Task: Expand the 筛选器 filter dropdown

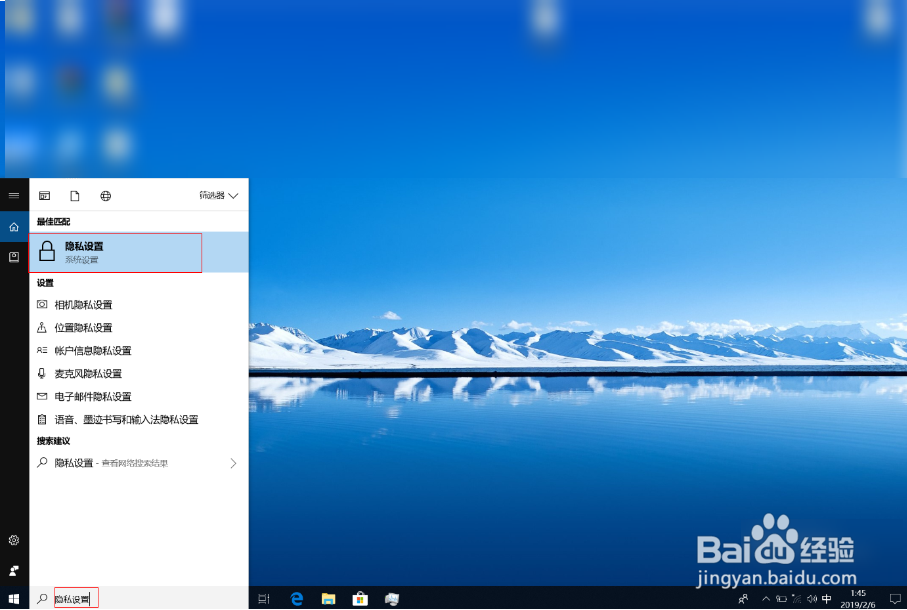Action: click(x=219, y=195)
